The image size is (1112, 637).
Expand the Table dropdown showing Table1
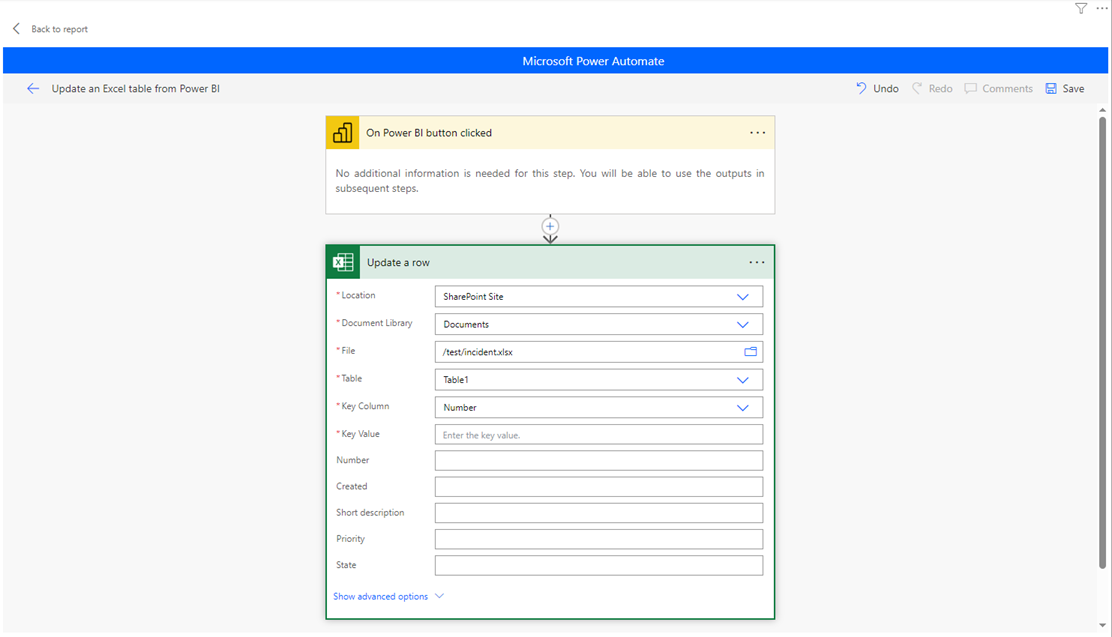coord(743,380)
